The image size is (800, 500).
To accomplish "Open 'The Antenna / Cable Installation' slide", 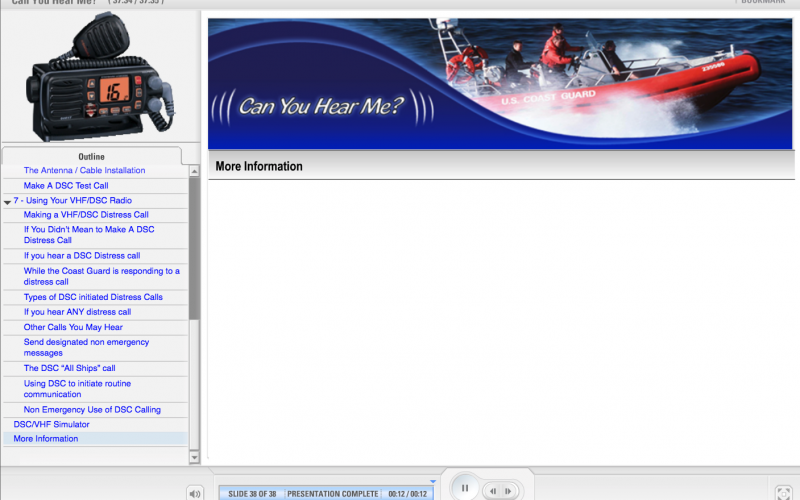I will tap(84, 170).
